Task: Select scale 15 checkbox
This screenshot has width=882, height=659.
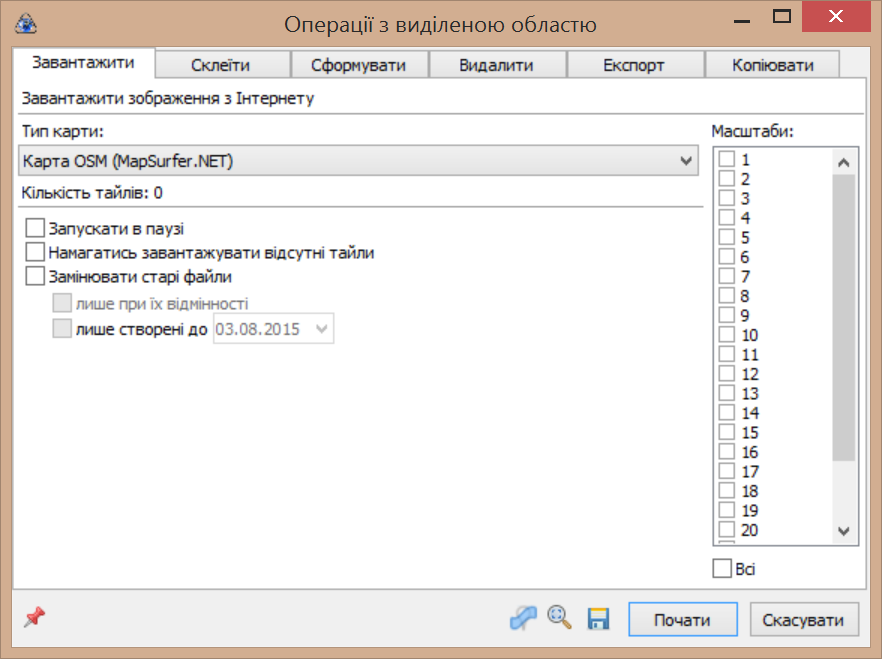Action: [x=727, y=433]
